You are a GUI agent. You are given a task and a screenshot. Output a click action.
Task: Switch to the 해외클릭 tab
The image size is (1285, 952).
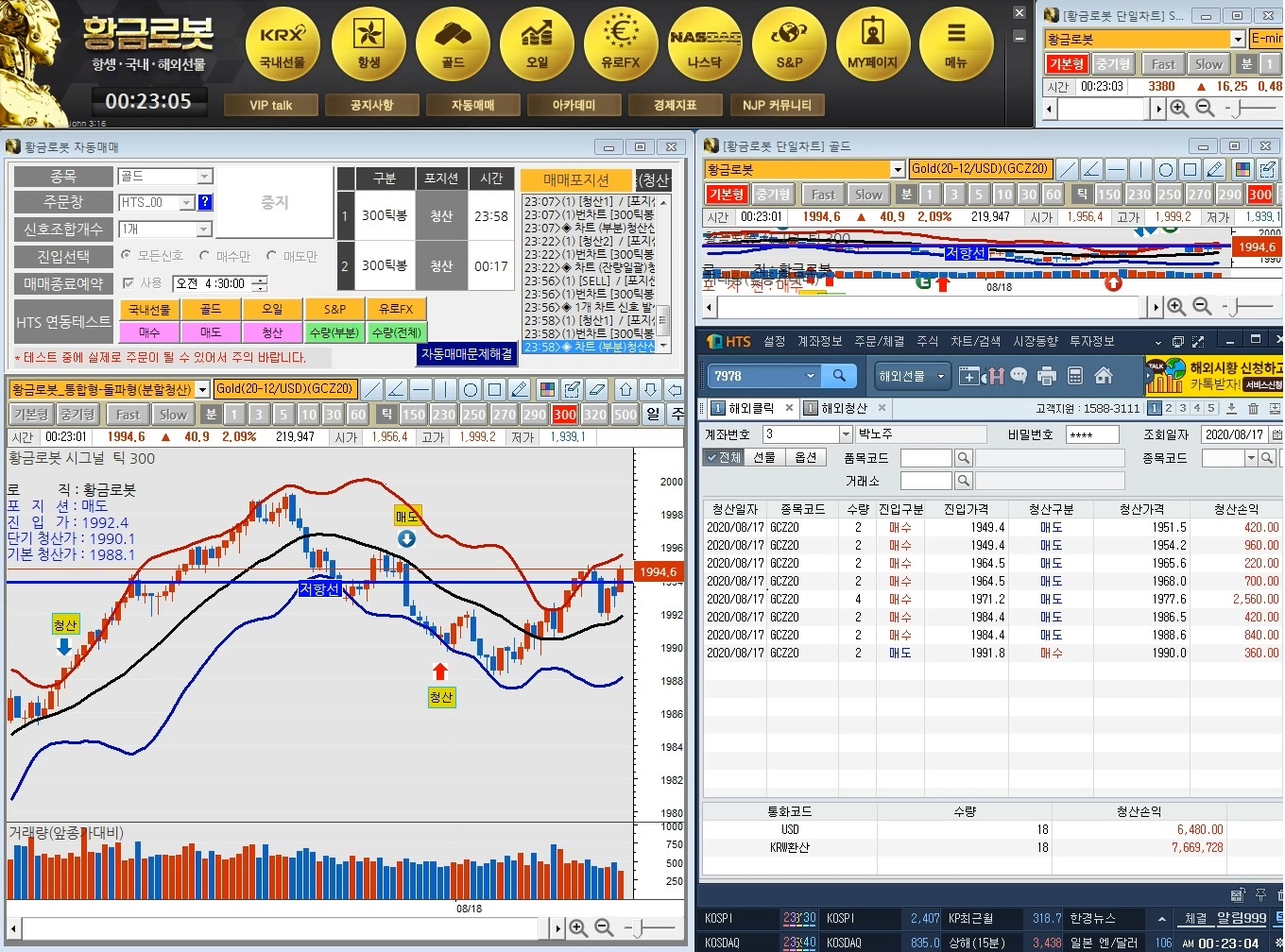point(751,408)
